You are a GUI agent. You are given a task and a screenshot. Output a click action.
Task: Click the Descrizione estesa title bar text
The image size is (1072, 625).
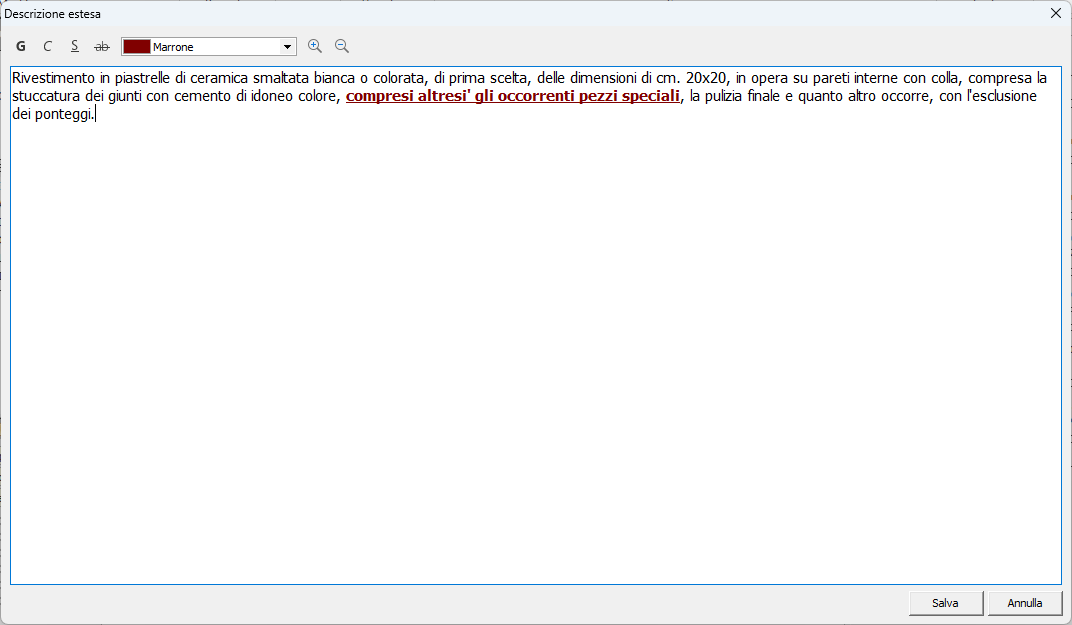(52, 14)
